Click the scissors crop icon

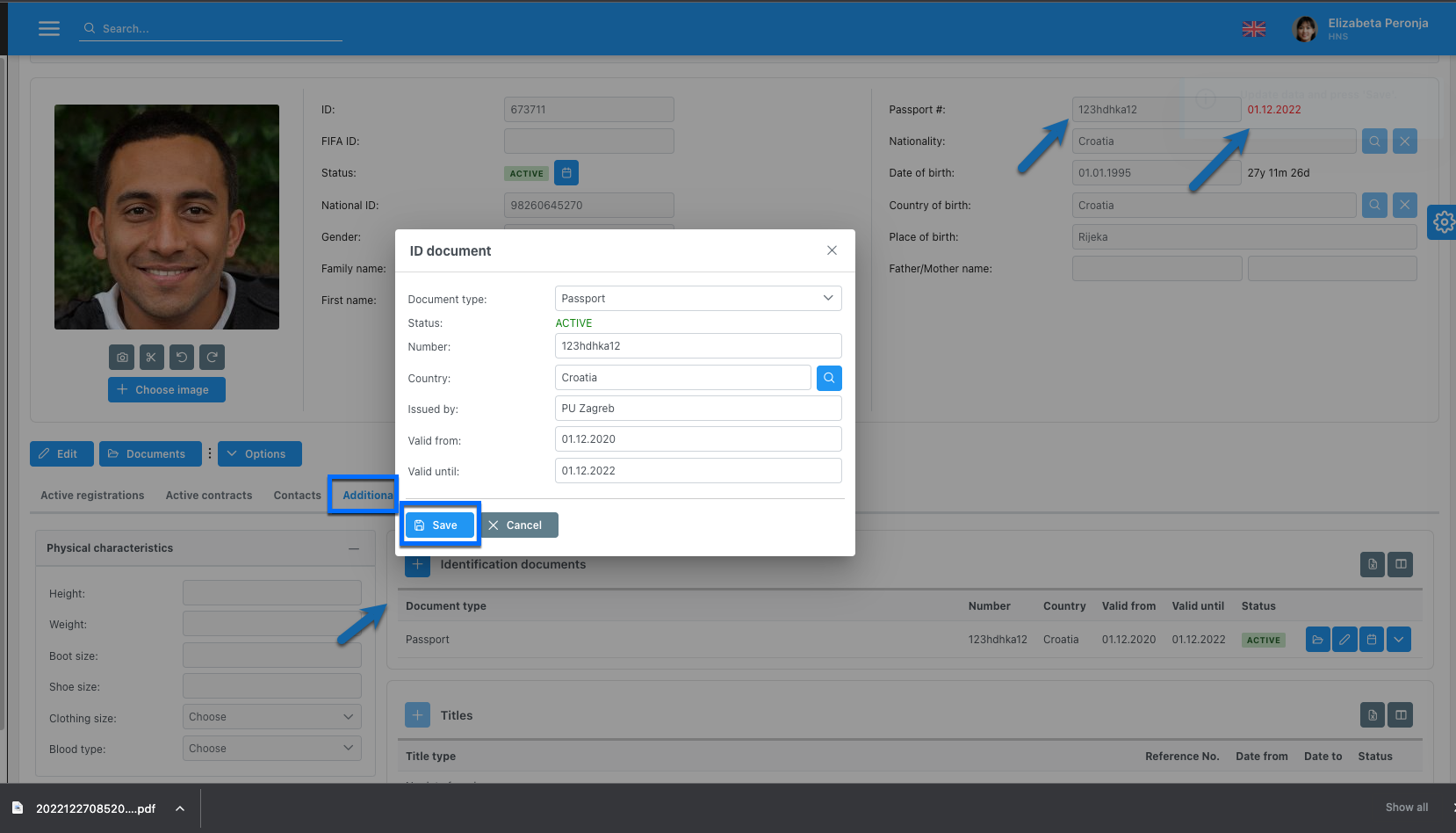point(152,358)
